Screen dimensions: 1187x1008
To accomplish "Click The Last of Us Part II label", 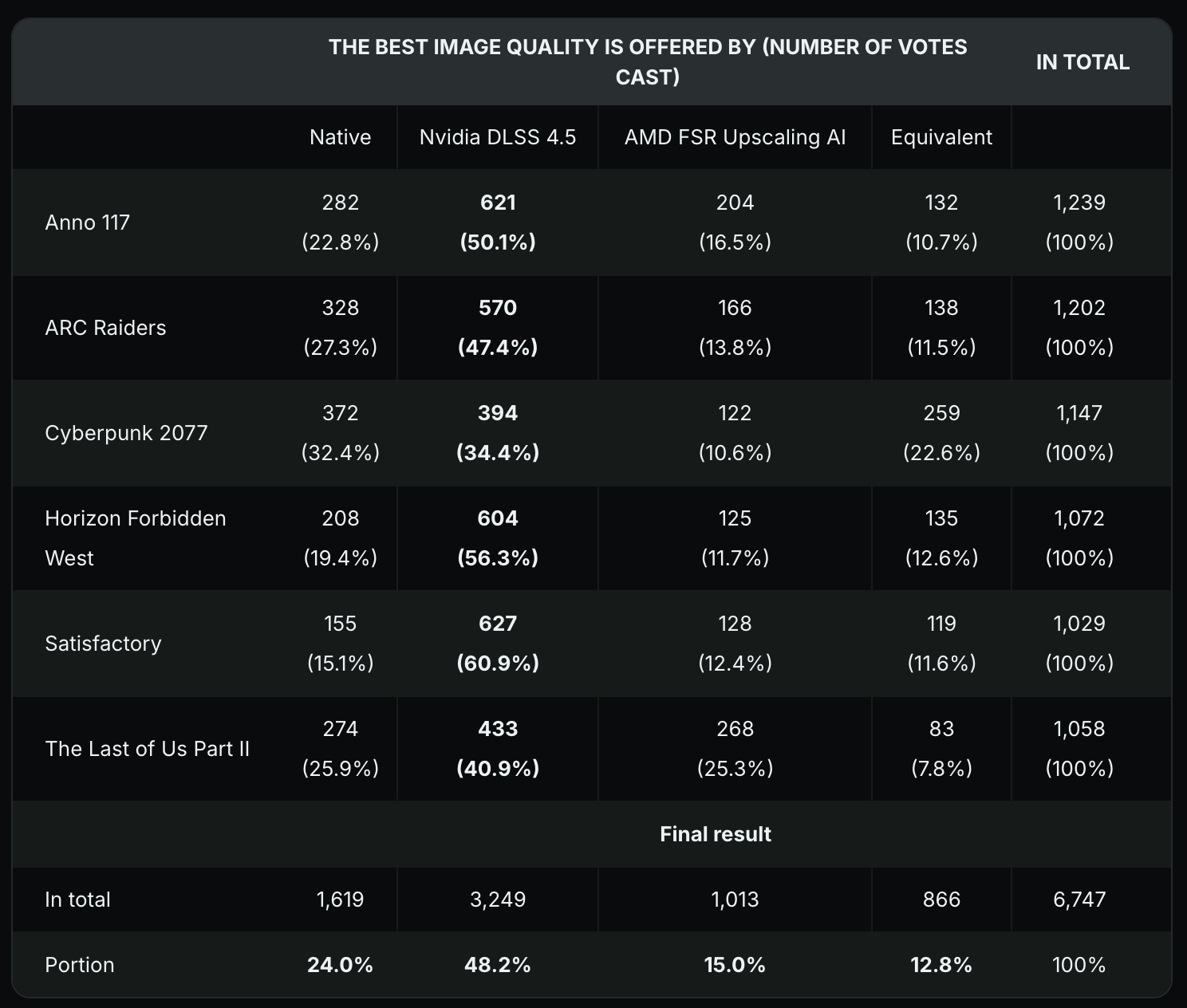I will pyautogui.click(x=147, y=749).
